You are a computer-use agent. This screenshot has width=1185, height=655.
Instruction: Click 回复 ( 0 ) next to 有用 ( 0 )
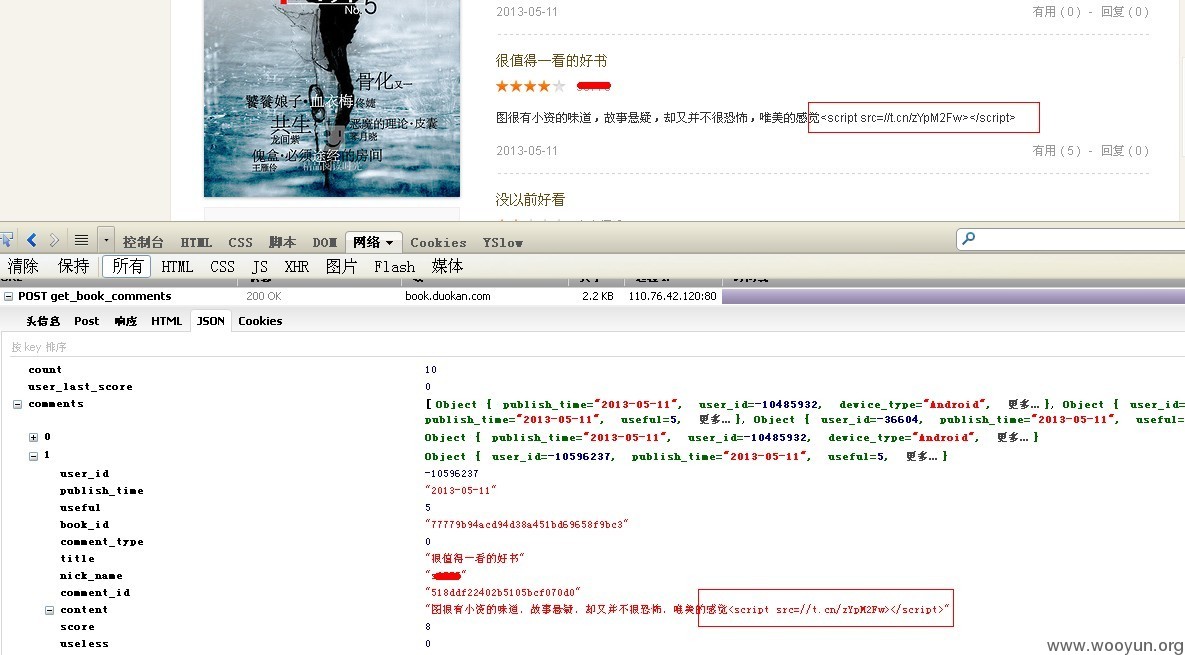pyautogui.click(x=1125, y=12)
